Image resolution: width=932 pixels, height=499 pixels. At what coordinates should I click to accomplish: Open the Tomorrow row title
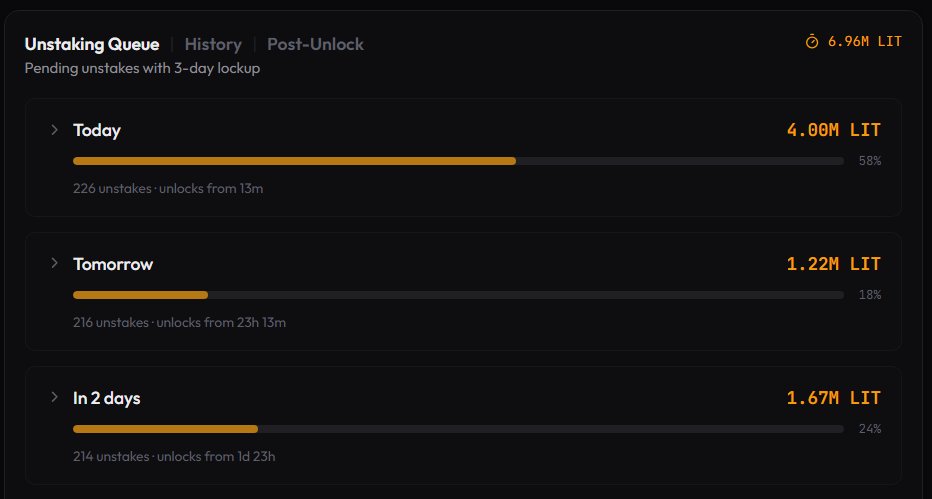point(113,264)
